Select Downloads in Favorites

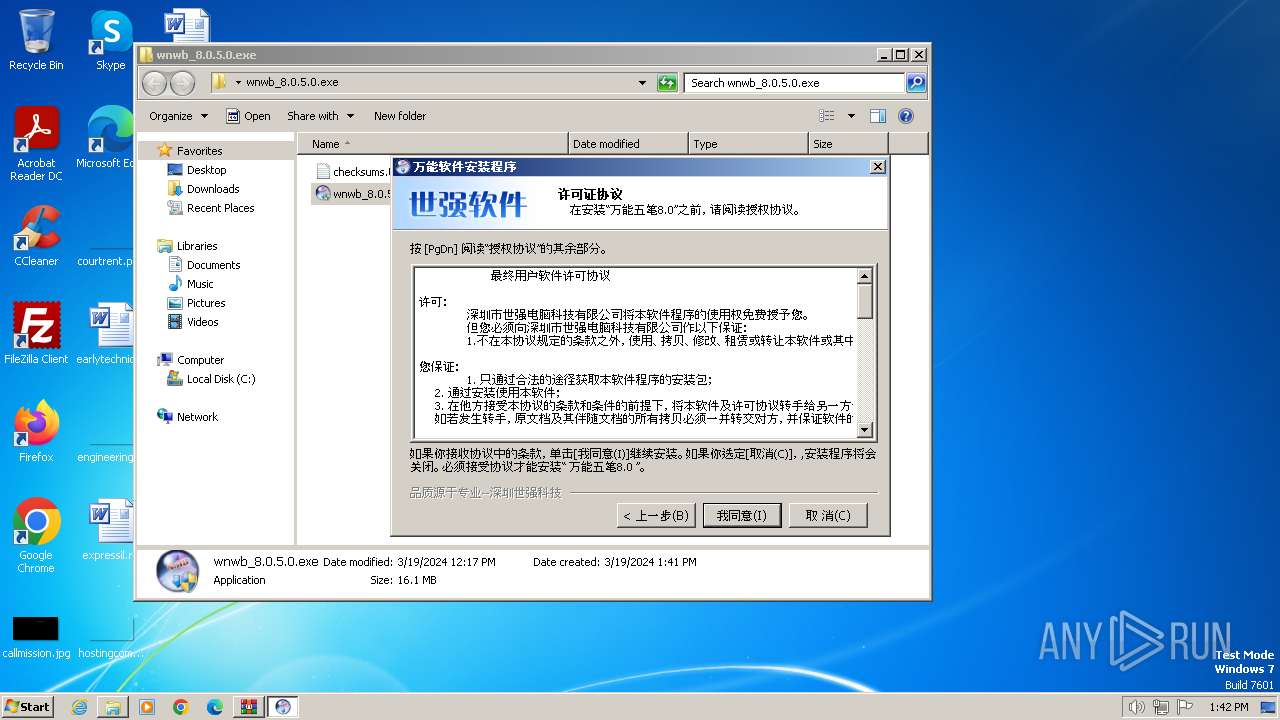click(x=212, y=189)
